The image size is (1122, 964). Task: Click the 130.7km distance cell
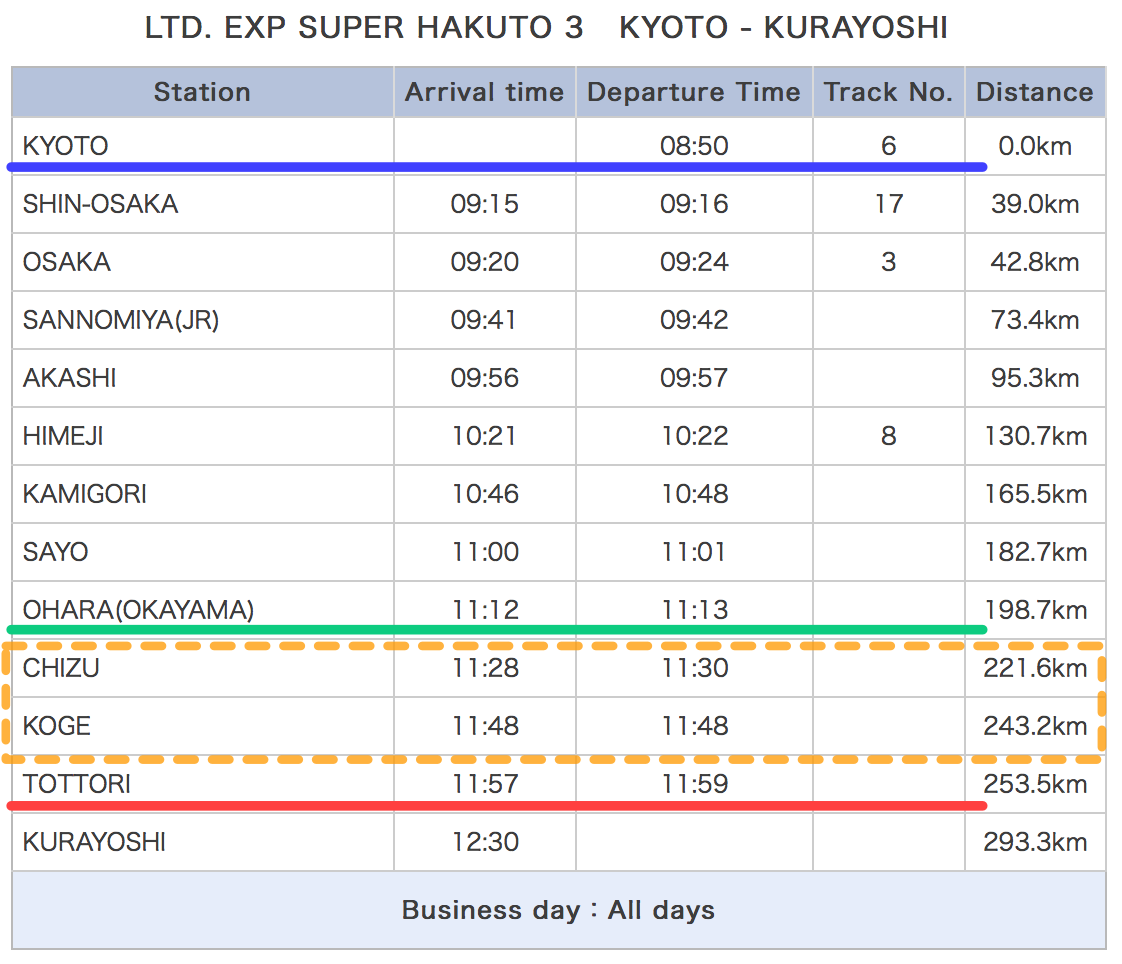[x=1035, y=436]
